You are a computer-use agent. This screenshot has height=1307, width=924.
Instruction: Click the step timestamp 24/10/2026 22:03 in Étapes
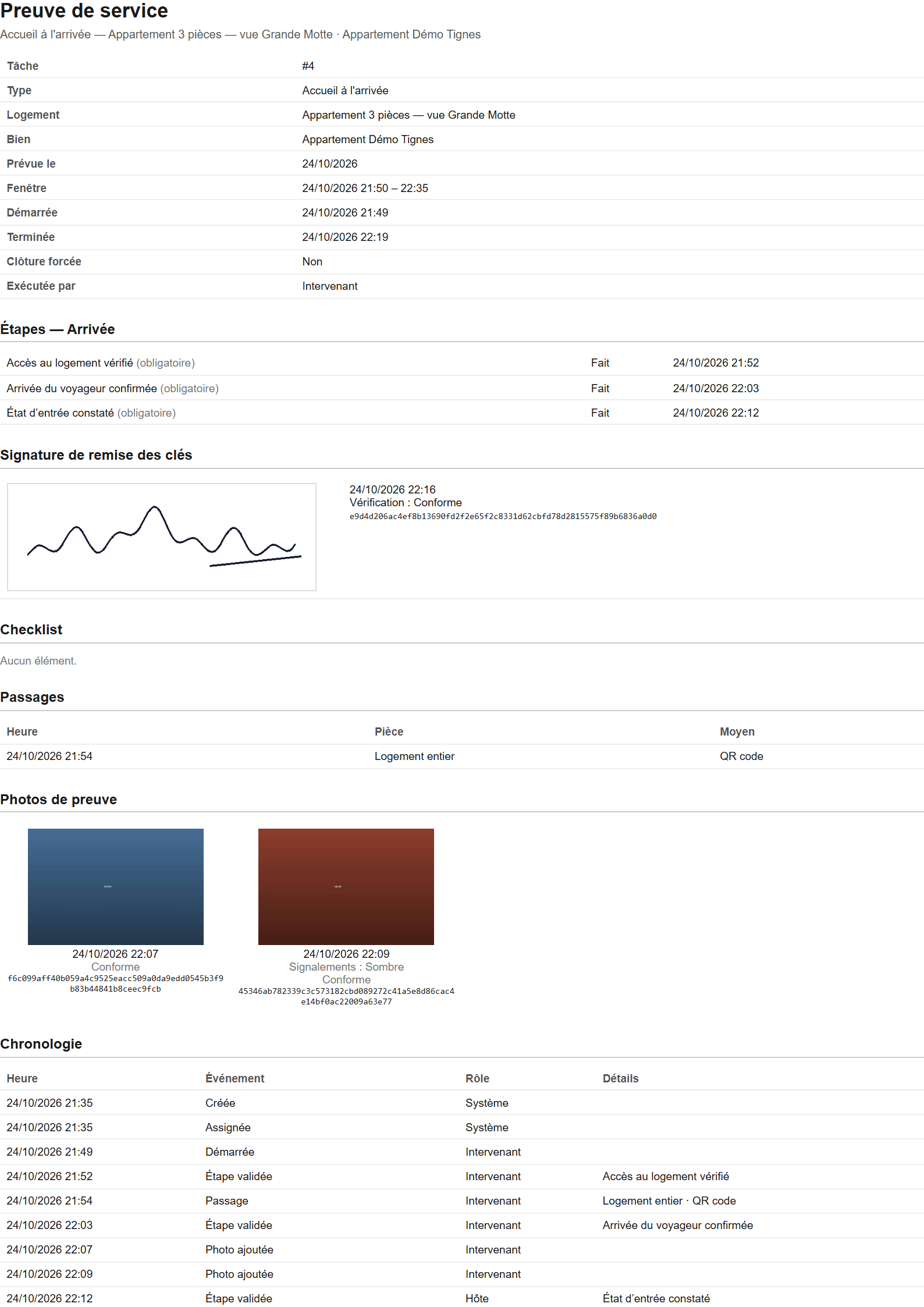[716, 388]
